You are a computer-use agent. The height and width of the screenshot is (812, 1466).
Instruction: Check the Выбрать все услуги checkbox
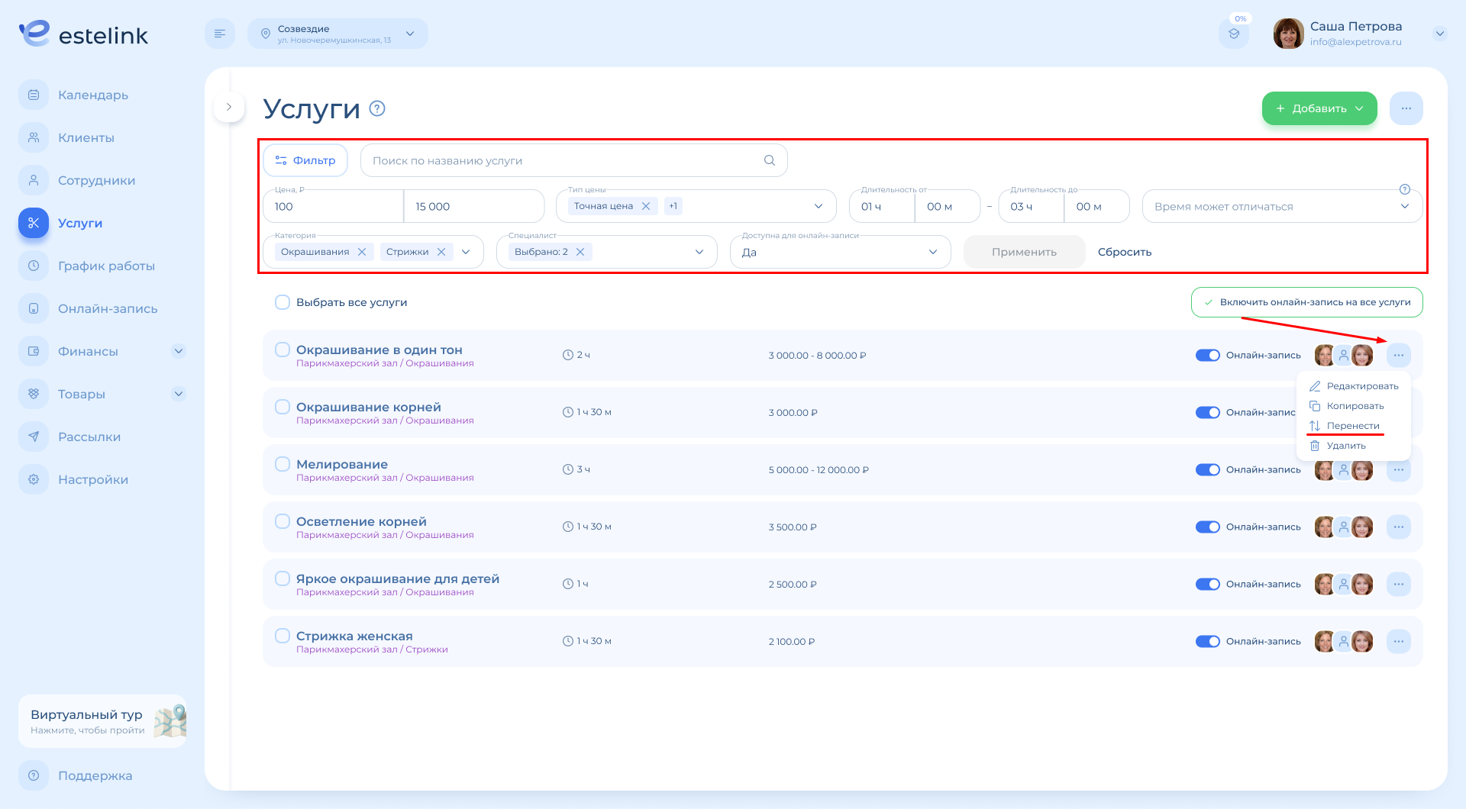[x=283, y=302]
